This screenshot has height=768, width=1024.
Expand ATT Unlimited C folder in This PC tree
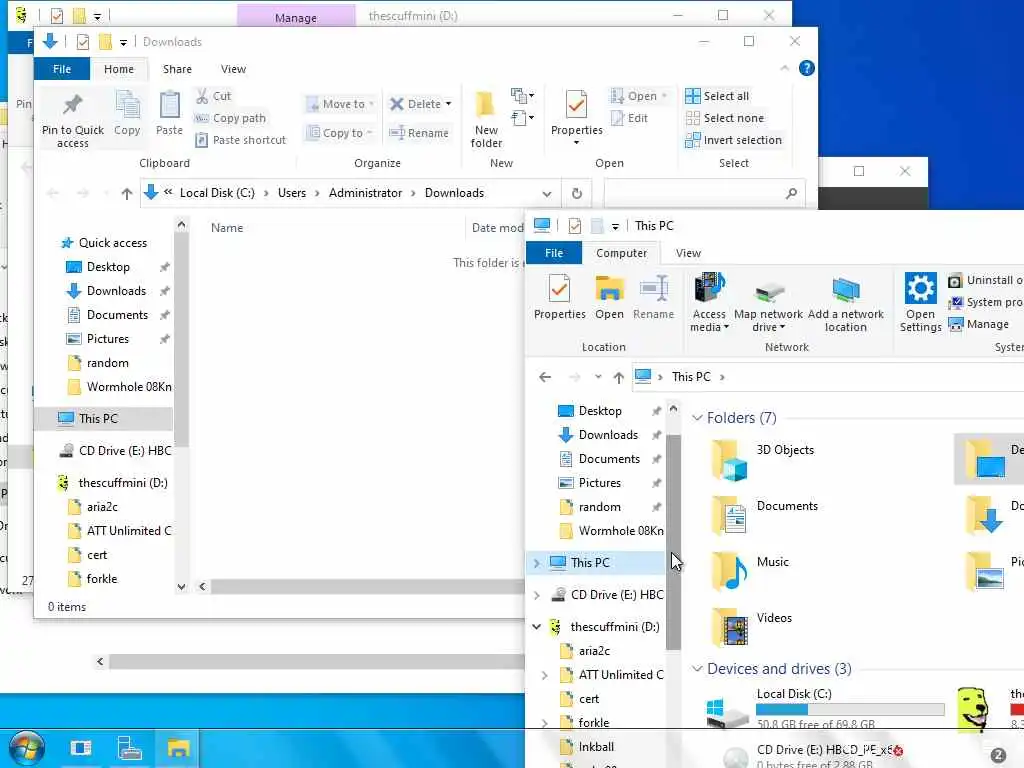(x=545, y=675)
